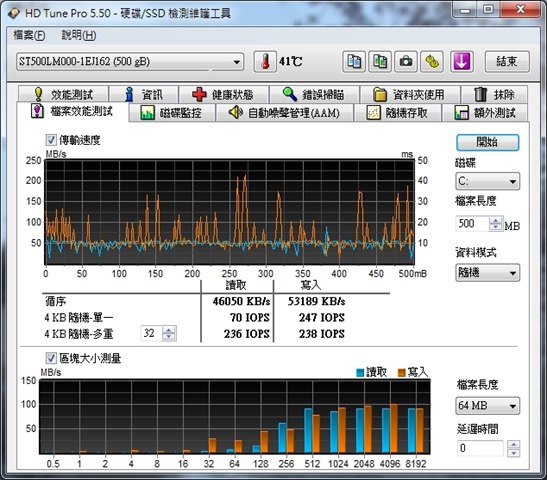Viewport: 547px width, 480px height.
Task: Click the 開始 start button
Action: click(x=487, y=142)
